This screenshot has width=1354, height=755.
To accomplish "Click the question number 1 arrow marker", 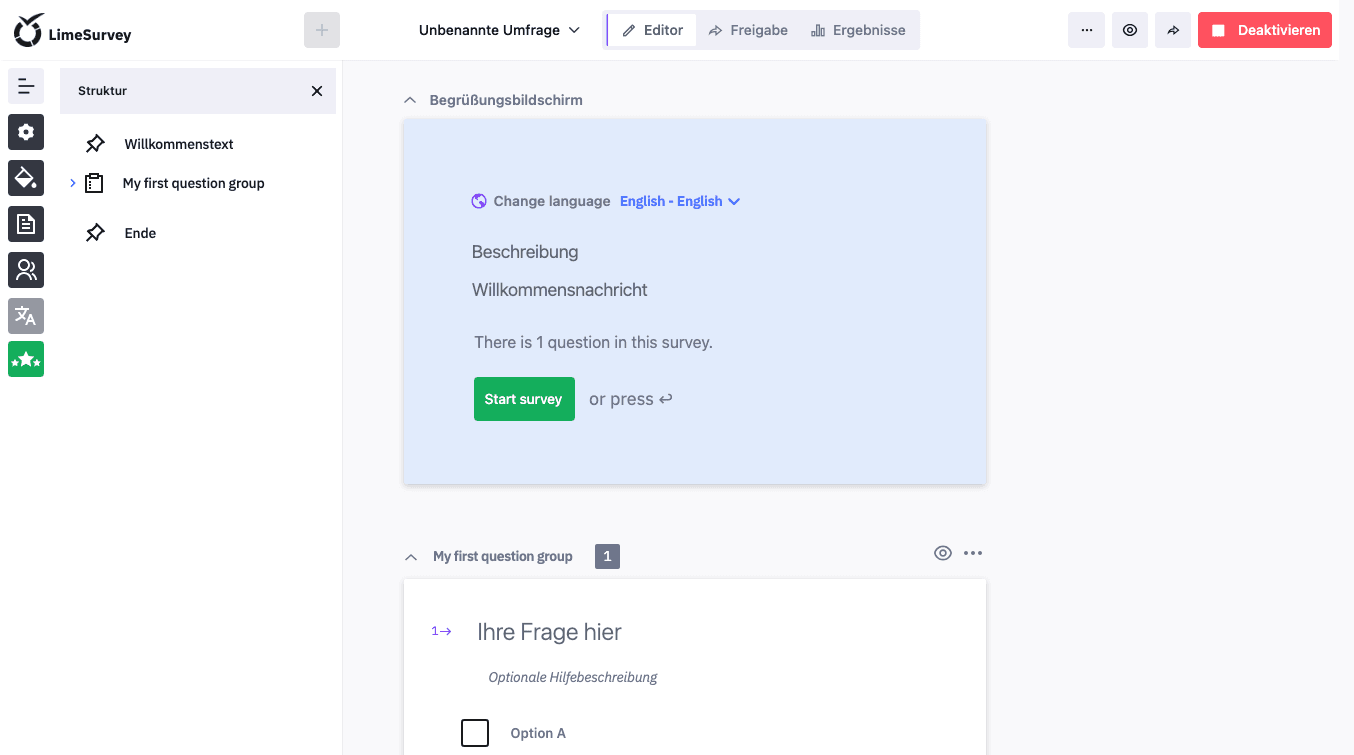I will point(441,631).
